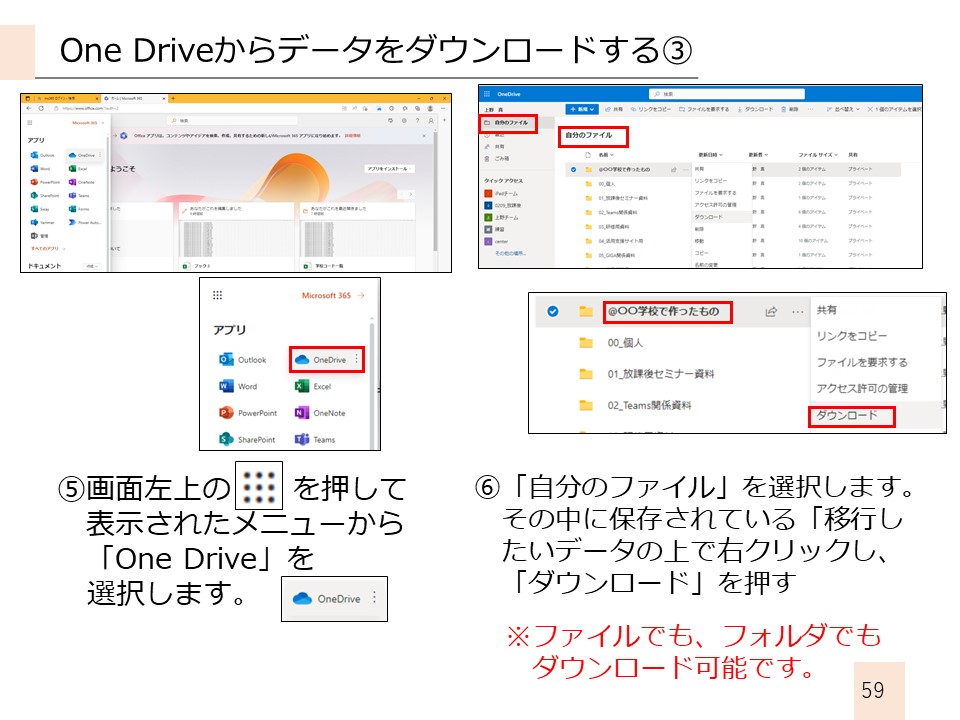
Task: Open the settings gear in Microsoft 365 header
Action: [404, 120]
